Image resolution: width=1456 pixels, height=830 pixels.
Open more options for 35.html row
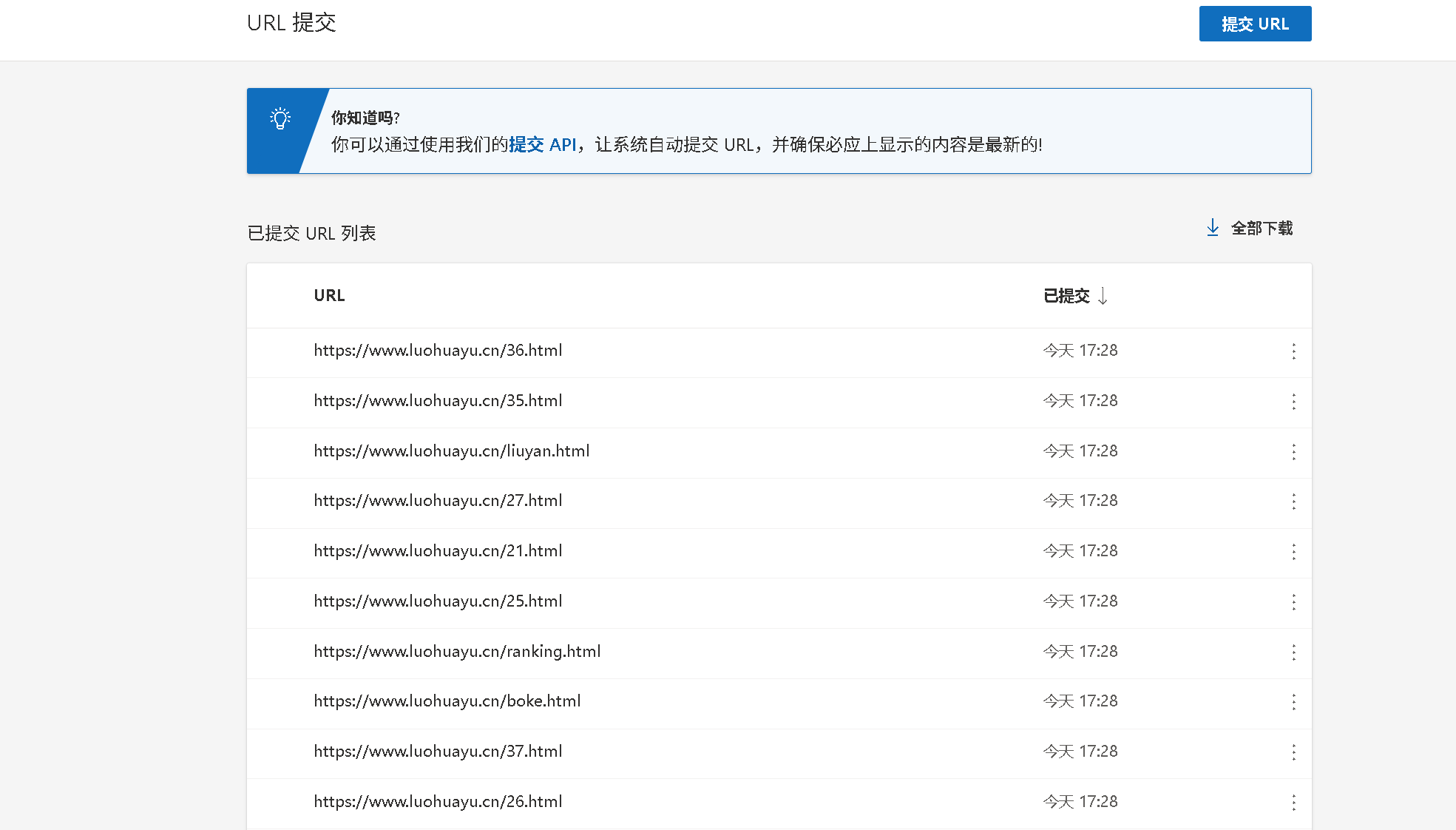[x=1293, y=402]
